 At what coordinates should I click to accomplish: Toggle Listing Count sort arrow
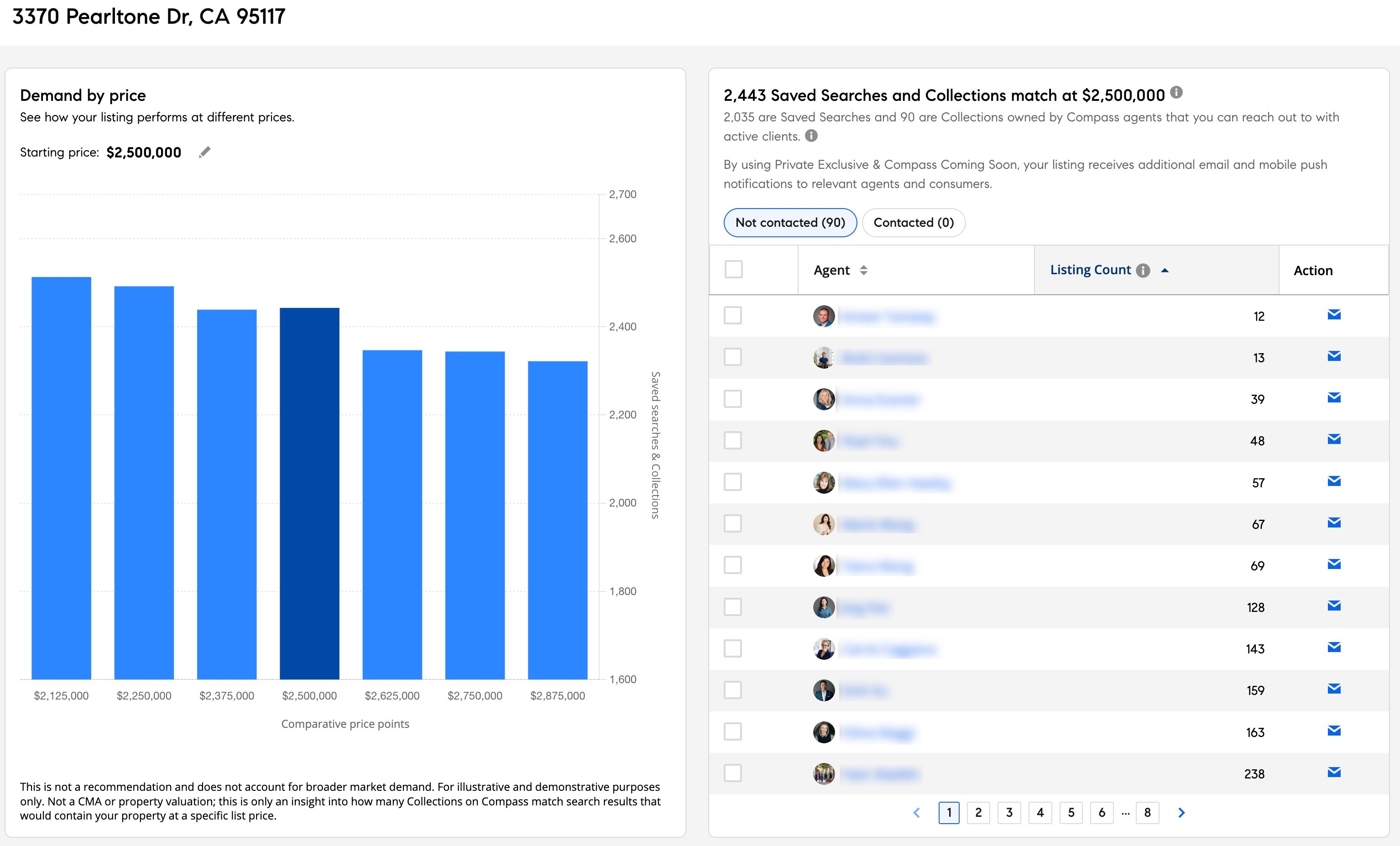coord(1165,271)
